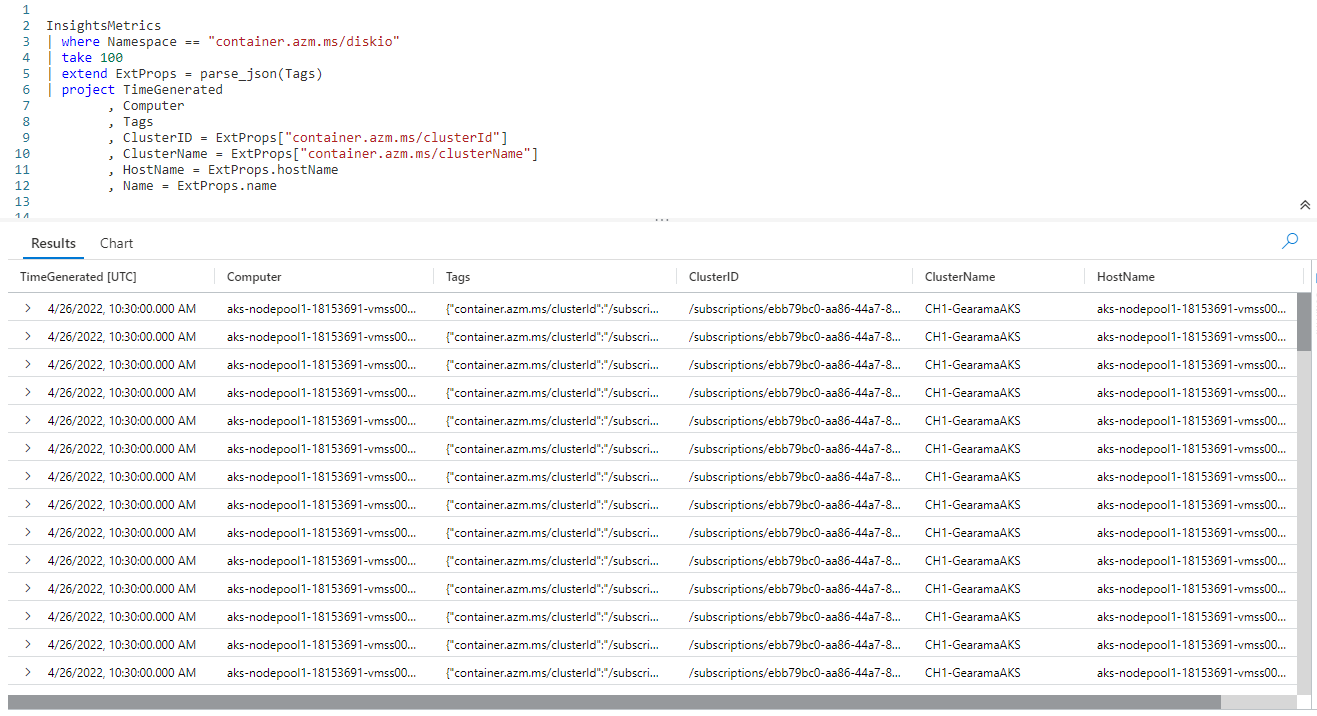1317x716 pixels.
Task: Expand the last visible result row
Action: pos(26,672)
